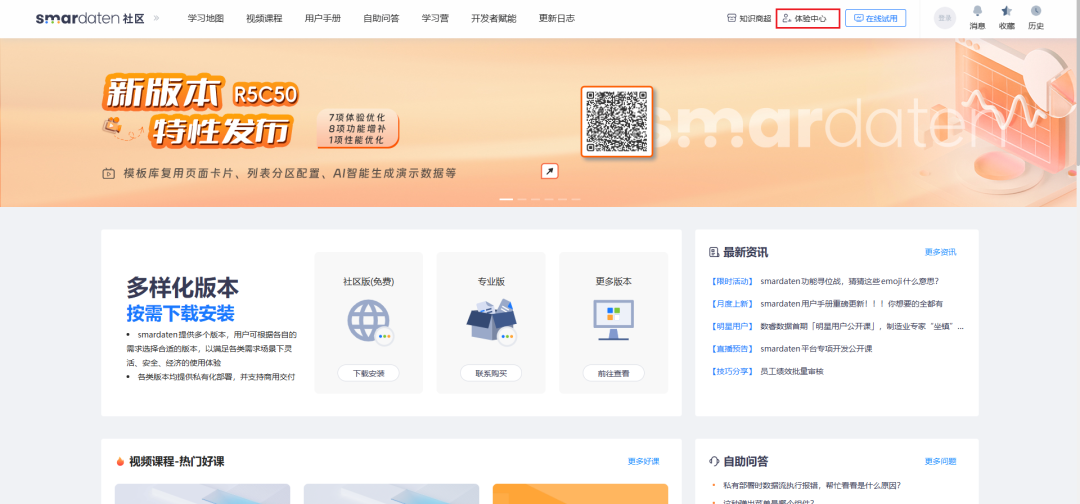This screenshot has height=504, width=1080.
Task: Click the 前往查看 button
Action: click(614, 373)
